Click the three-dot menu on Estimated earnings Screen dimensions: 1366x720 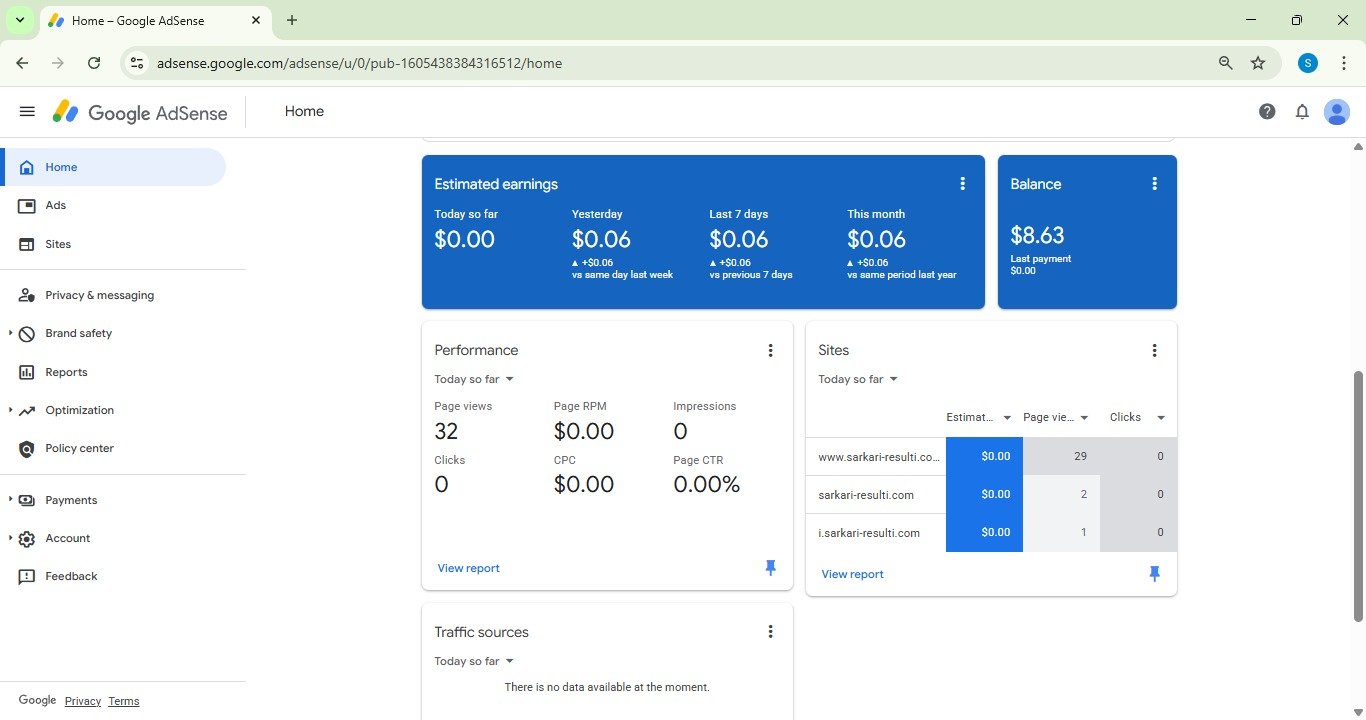(x=962, y=184)
